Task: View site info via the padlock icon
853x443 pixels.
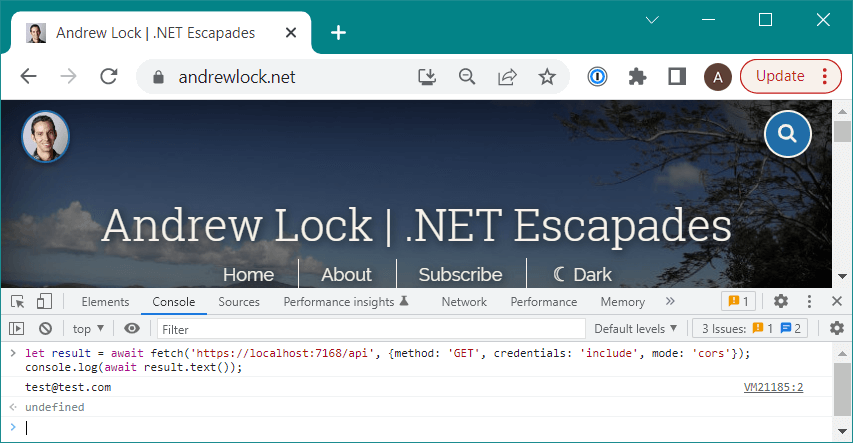Action: [158, 77]
